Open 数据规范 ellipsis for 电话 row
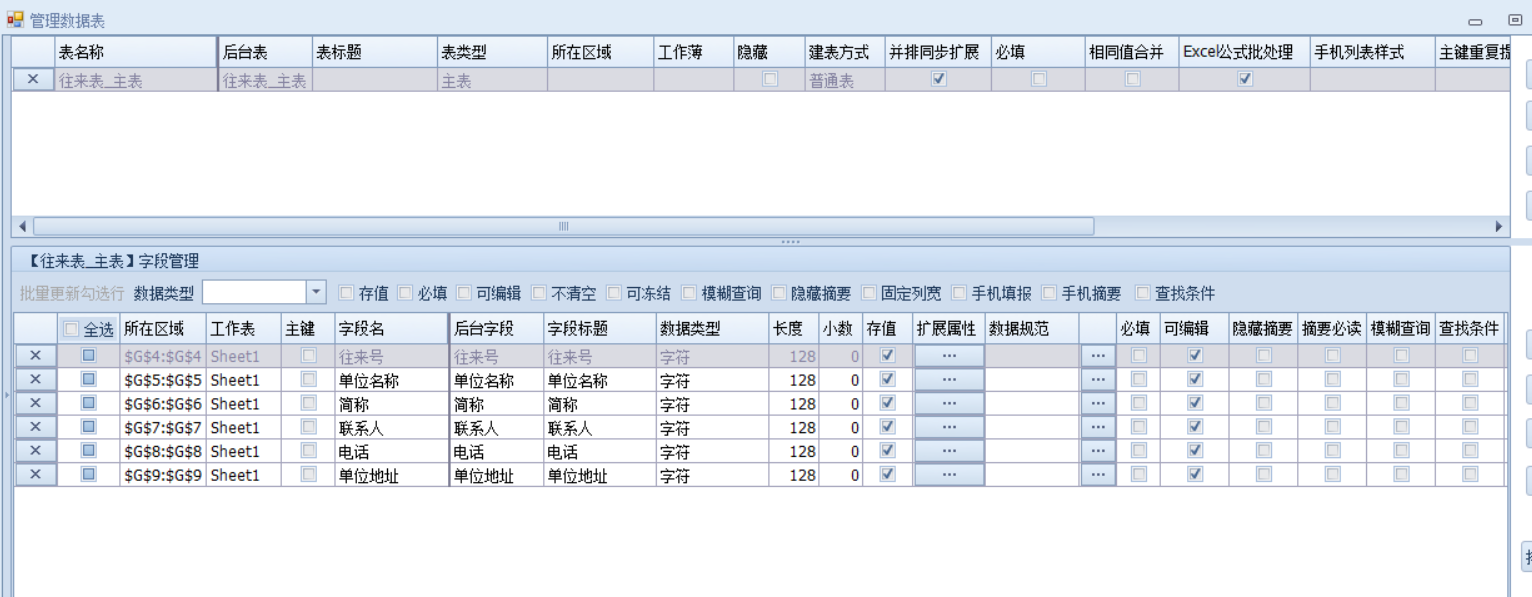 pyautogui.click(x=1098, y=452)
